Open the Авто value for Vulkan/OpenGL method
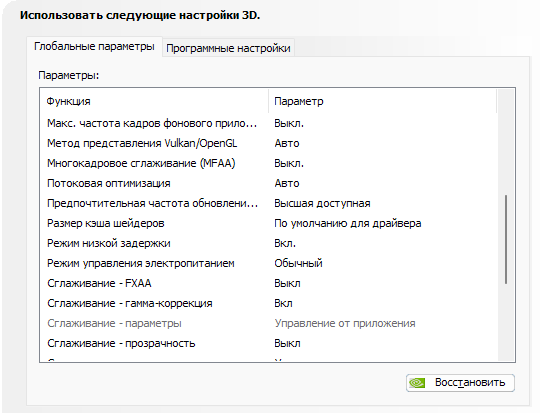This screenshot has height=413, width=540. (287, 143)
